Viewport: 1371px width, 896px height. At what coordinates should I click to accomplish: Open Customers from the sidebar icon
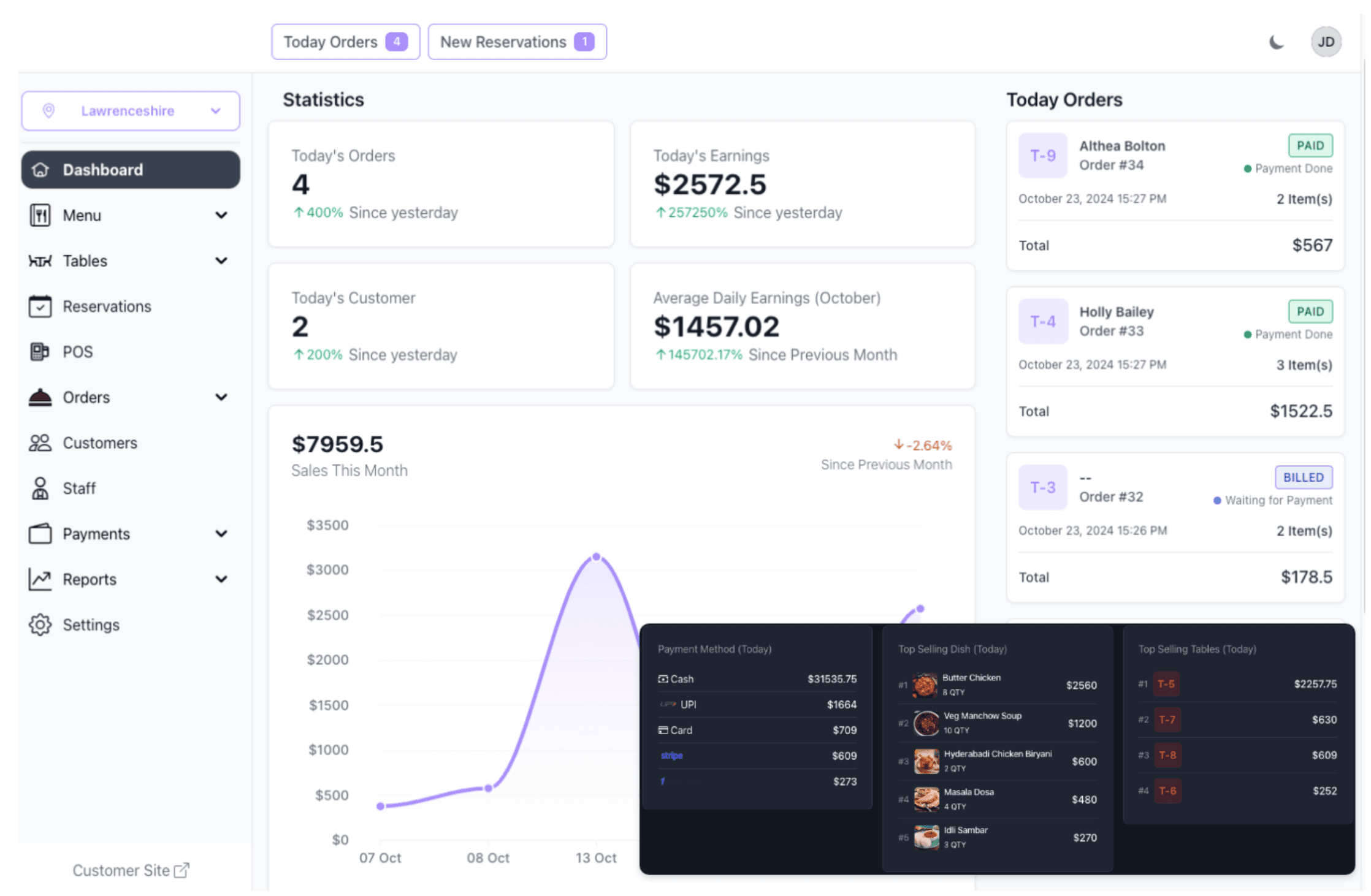pyautogui.click(x=40, y=442)
